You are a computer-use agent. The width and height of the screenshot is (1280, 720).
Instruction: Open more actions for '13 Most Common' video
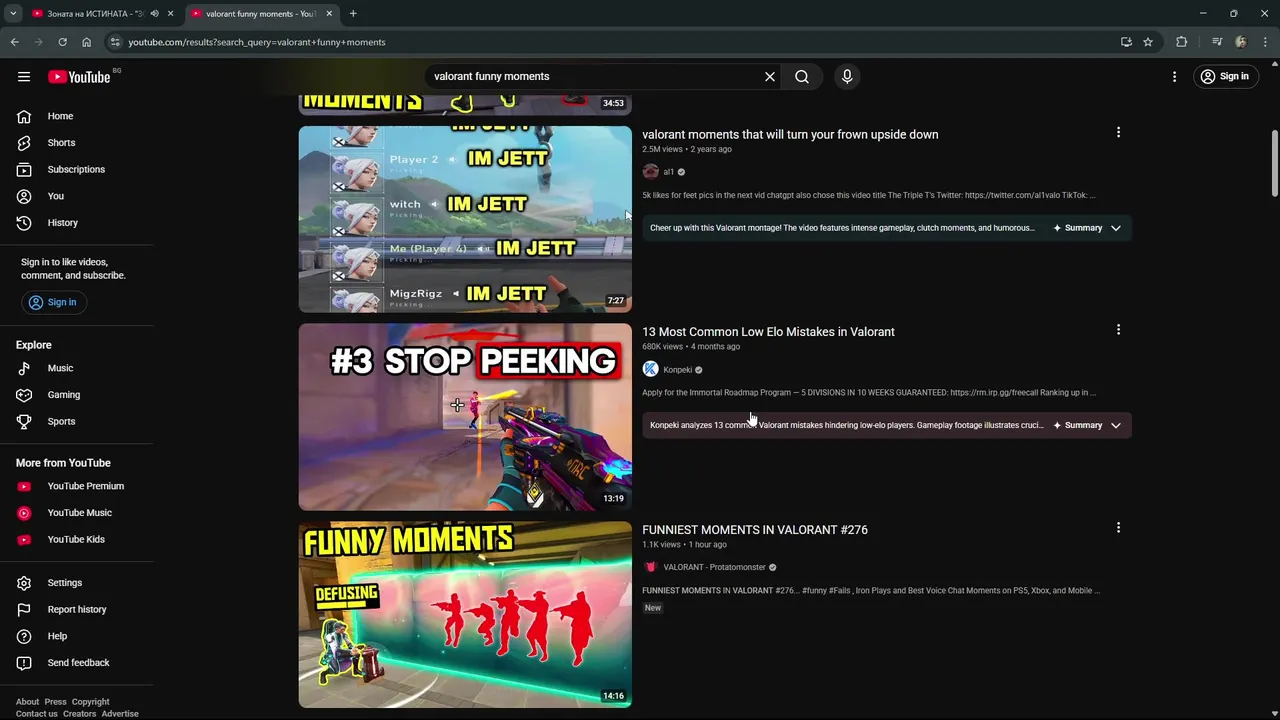point(1118,329)
